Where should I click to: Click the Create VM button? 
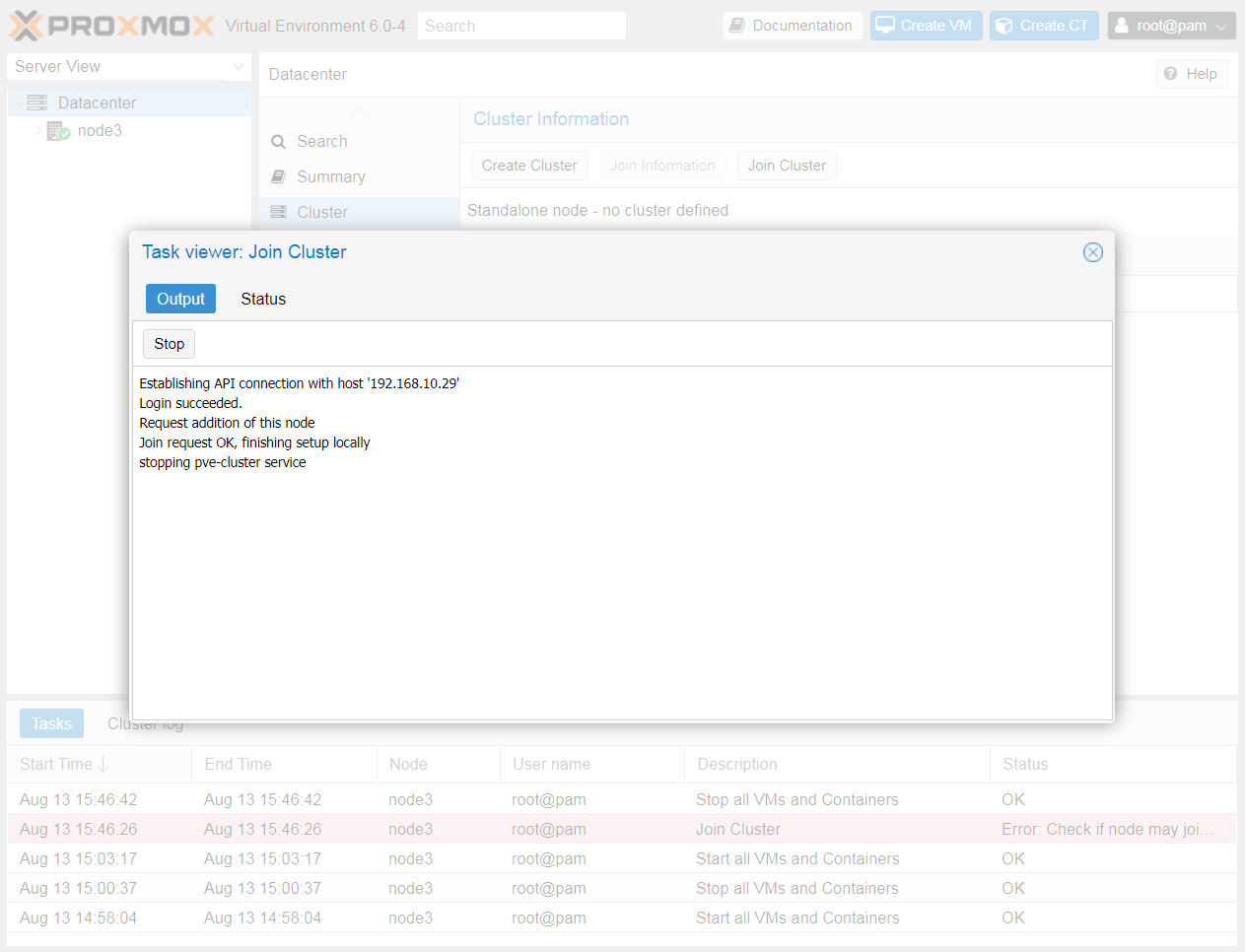tap(926, 26)
